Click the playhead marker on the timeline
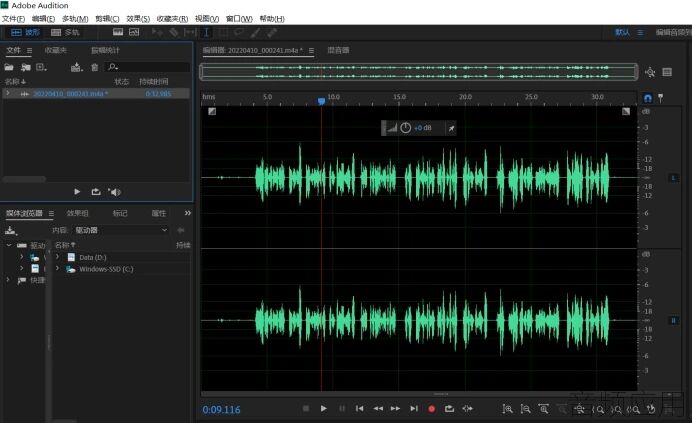 pos(321,101)
